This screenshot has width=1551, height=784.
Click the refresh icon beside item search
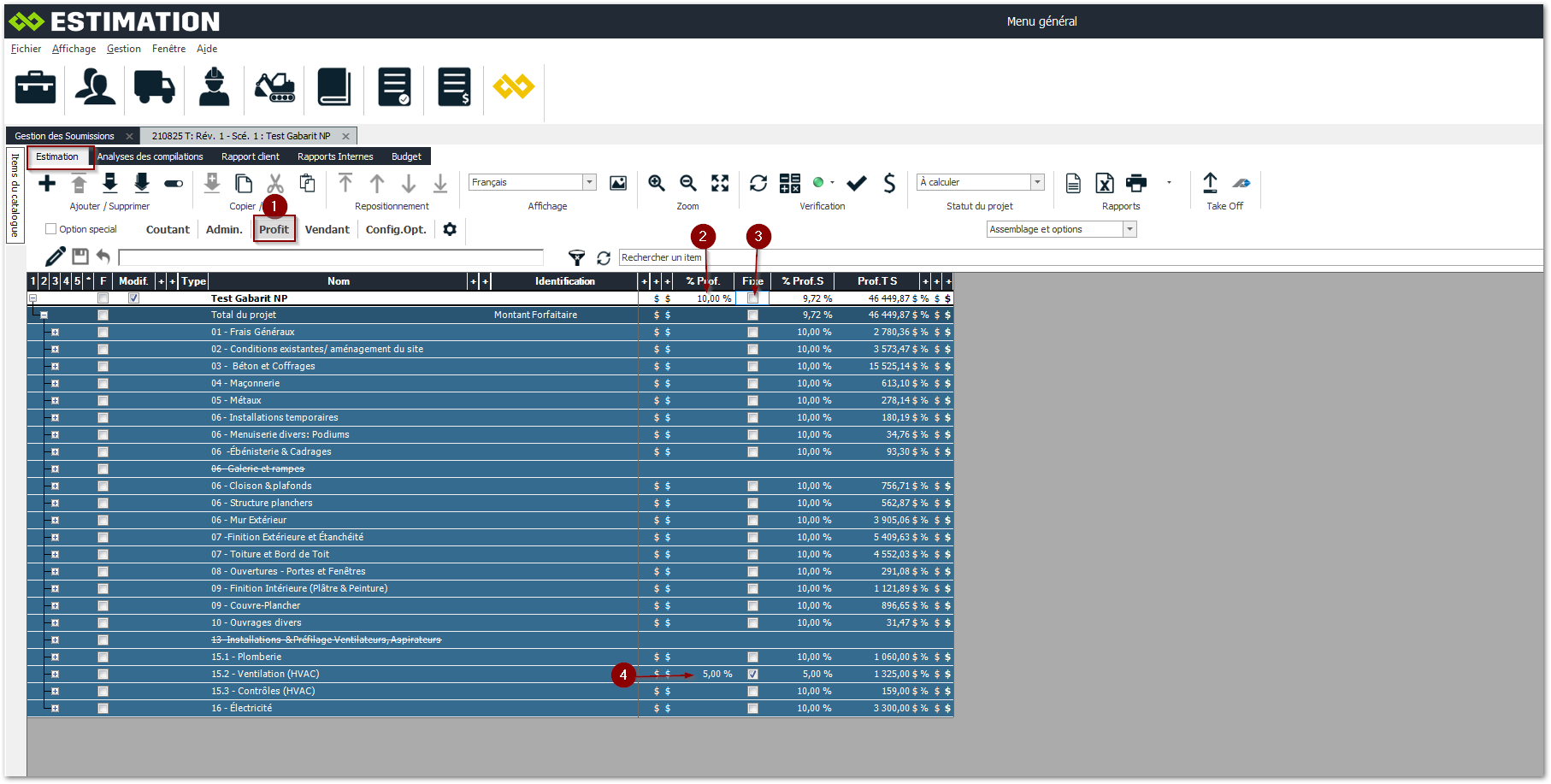pos(604,258)
